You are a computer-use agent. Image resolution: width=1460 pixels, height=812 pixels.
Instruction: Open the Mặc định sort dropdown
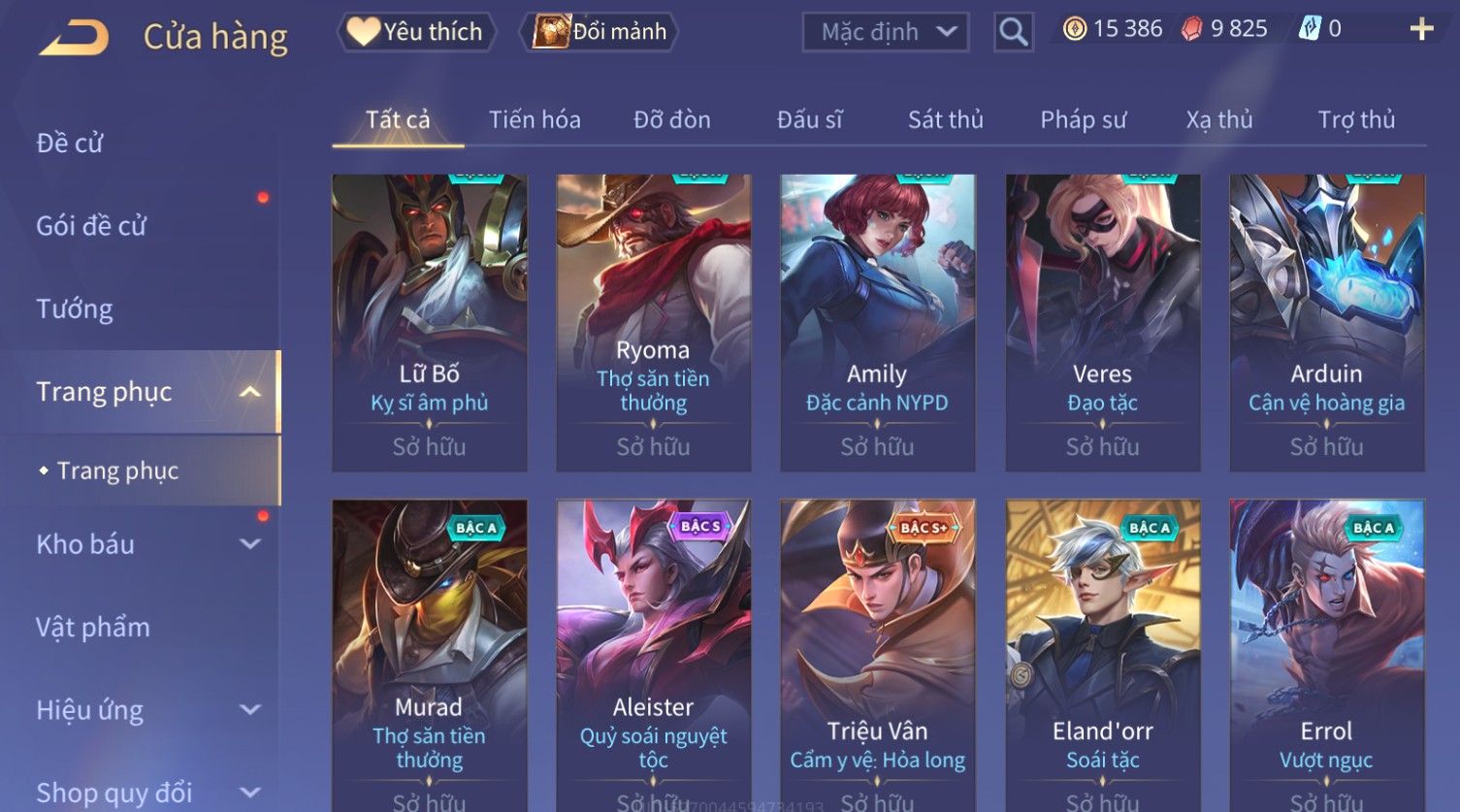[886, 32]
